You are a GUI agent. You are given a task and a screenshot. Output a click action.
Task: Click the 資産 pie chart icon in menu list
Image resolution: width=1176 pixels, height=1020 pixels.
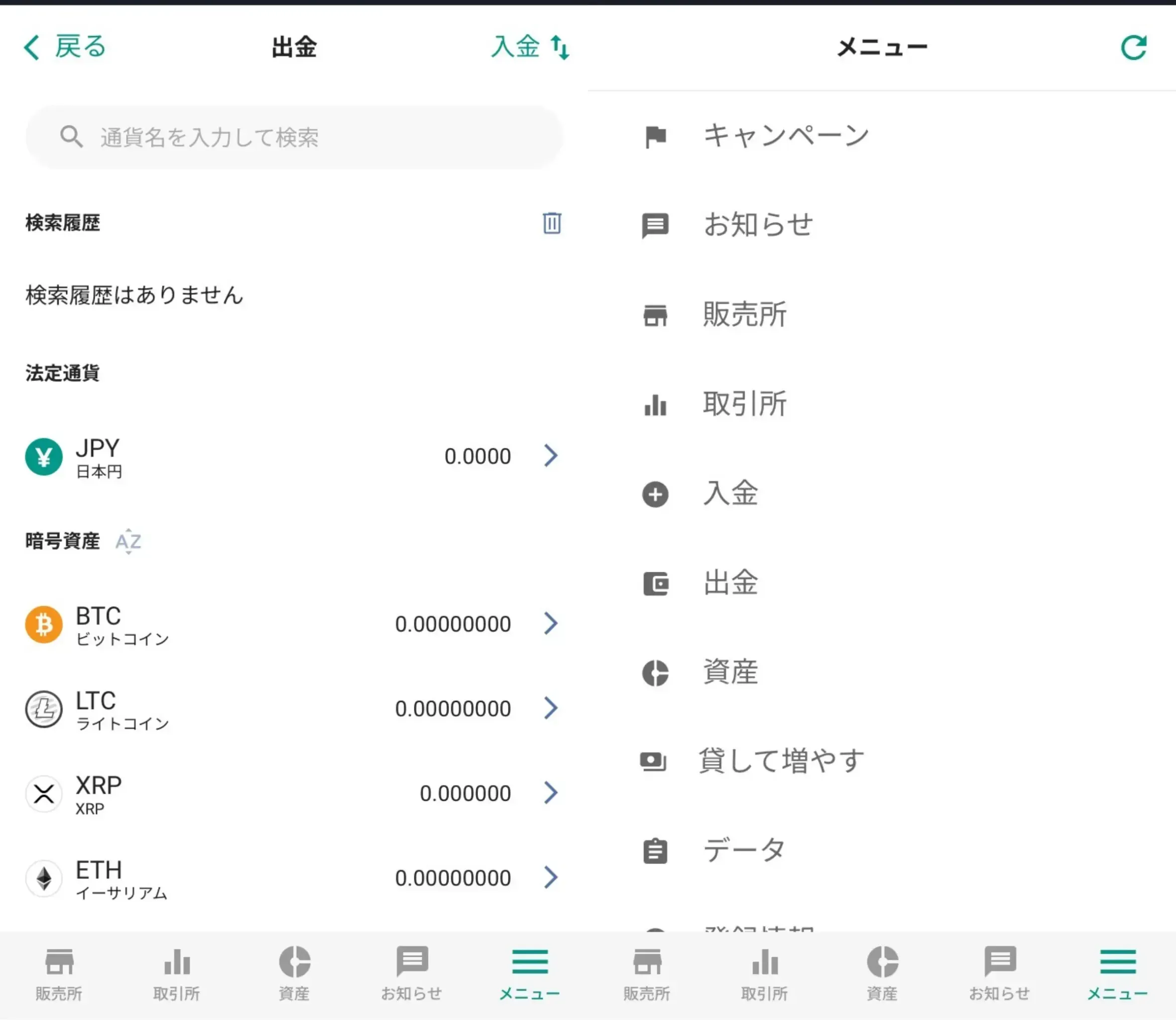pyautogui.click(x=655, y=673)
